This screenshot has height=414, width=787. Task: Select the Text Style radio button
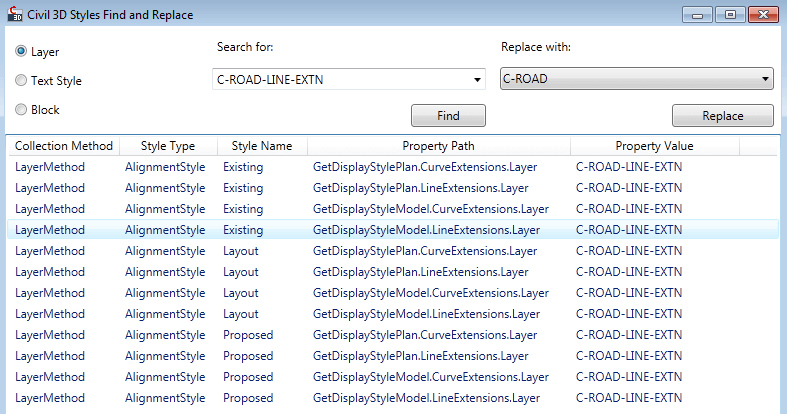click(22, 81)
